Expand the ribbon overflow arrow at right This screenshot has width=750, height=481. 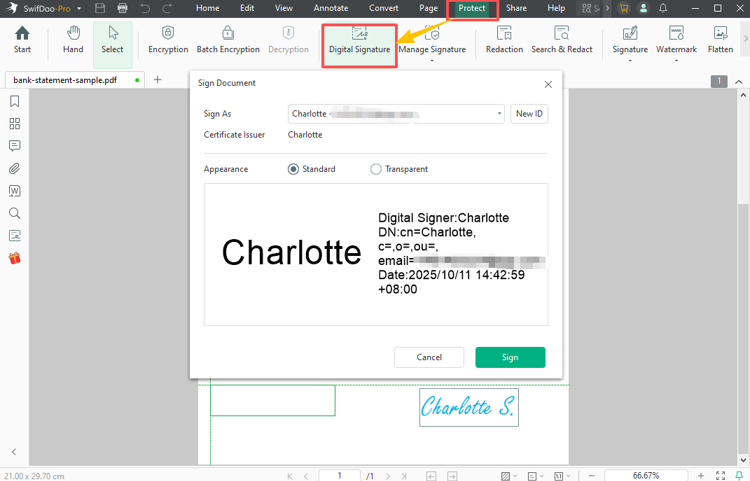click(x=745, y=39)
